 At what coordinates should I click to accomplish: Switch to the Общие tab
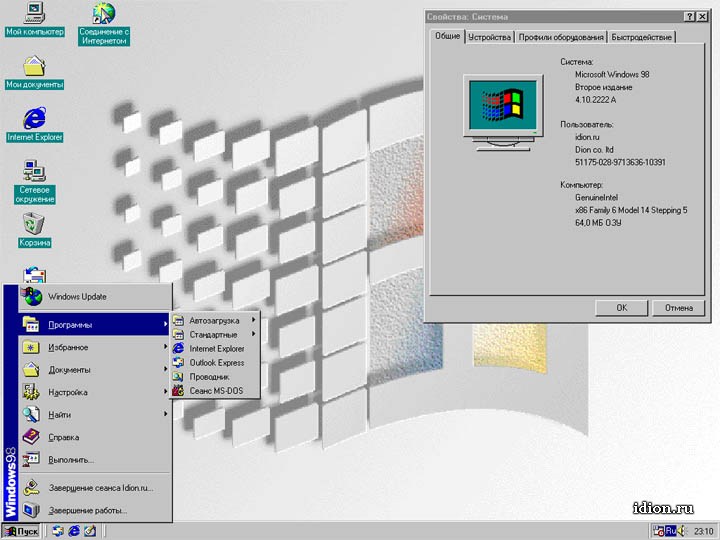(x=448, y=36)
